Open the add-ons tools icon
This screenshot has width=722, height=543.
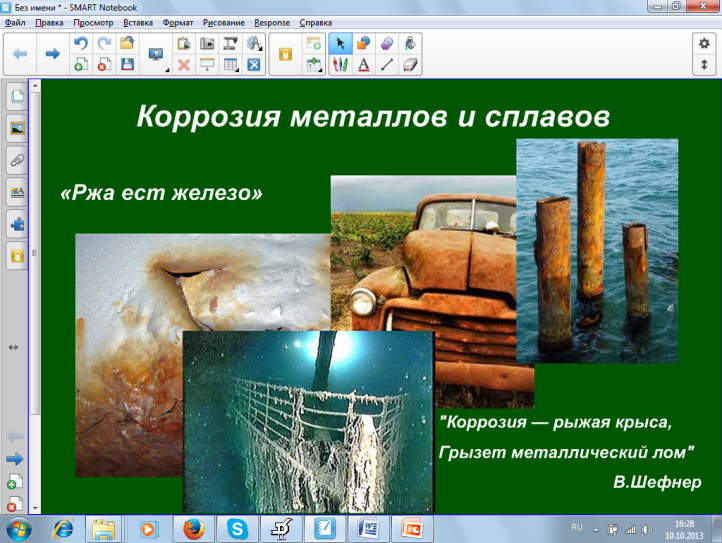254,64
